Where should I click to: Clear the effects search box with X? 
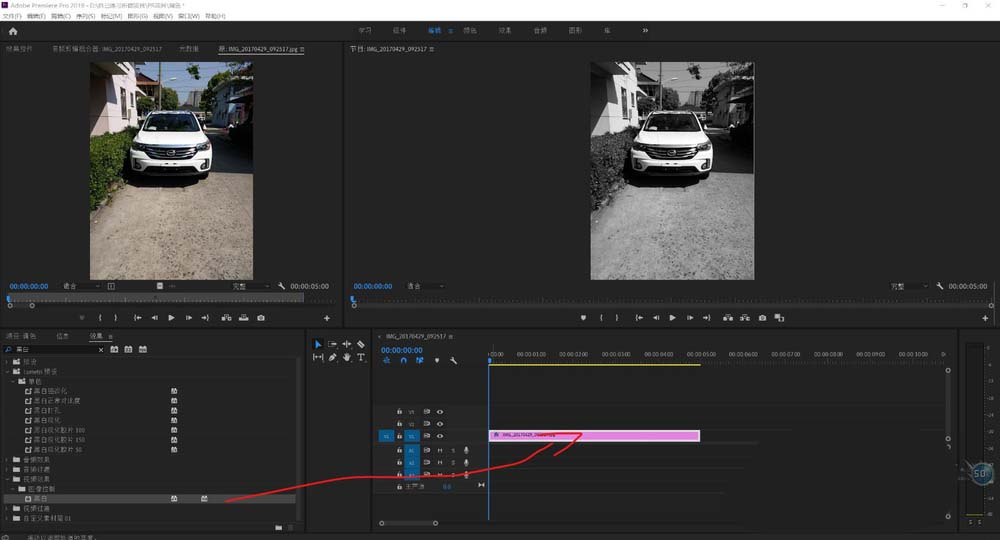point(99,349)
